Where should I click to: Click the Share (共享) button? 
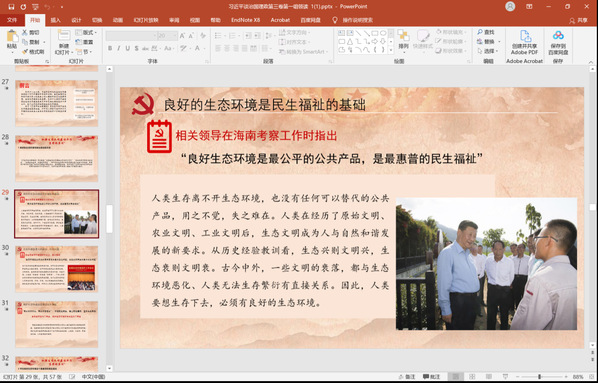tap(578, 21)
